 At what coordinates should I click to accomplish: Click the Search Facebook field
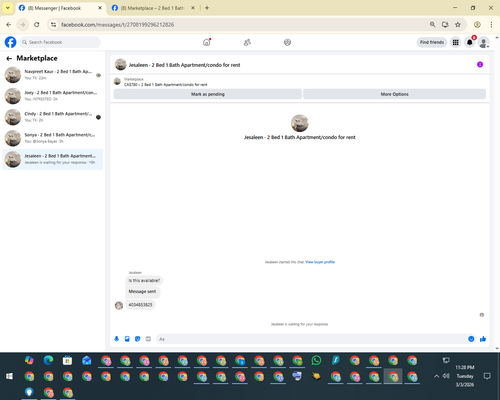pyautogui.click(x=60, y=42)
